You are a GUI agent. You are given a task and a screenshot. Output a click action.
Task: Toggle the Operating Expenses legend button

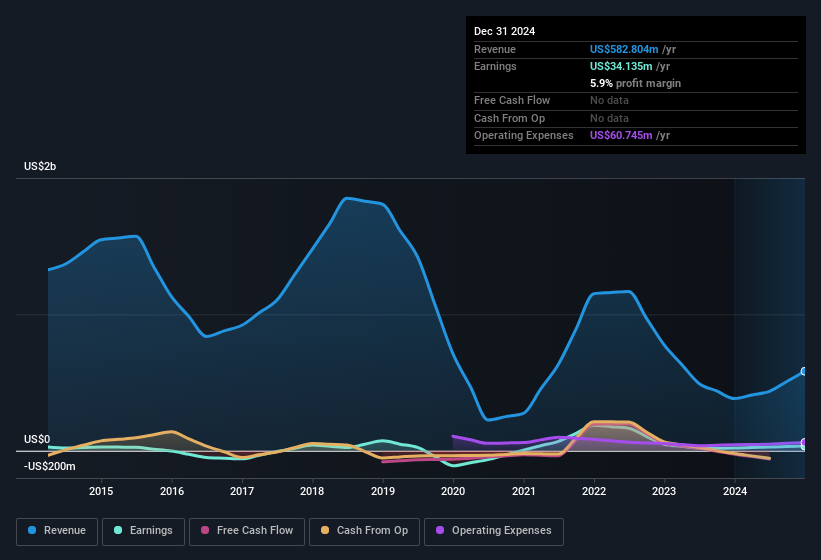494,531
